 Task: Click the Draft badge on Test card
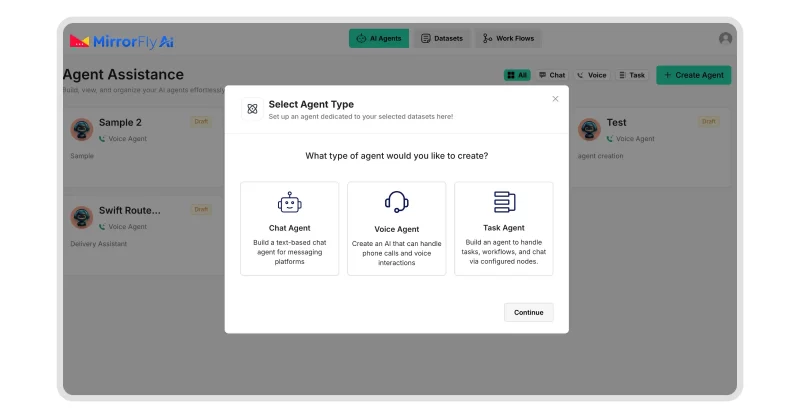709,121
